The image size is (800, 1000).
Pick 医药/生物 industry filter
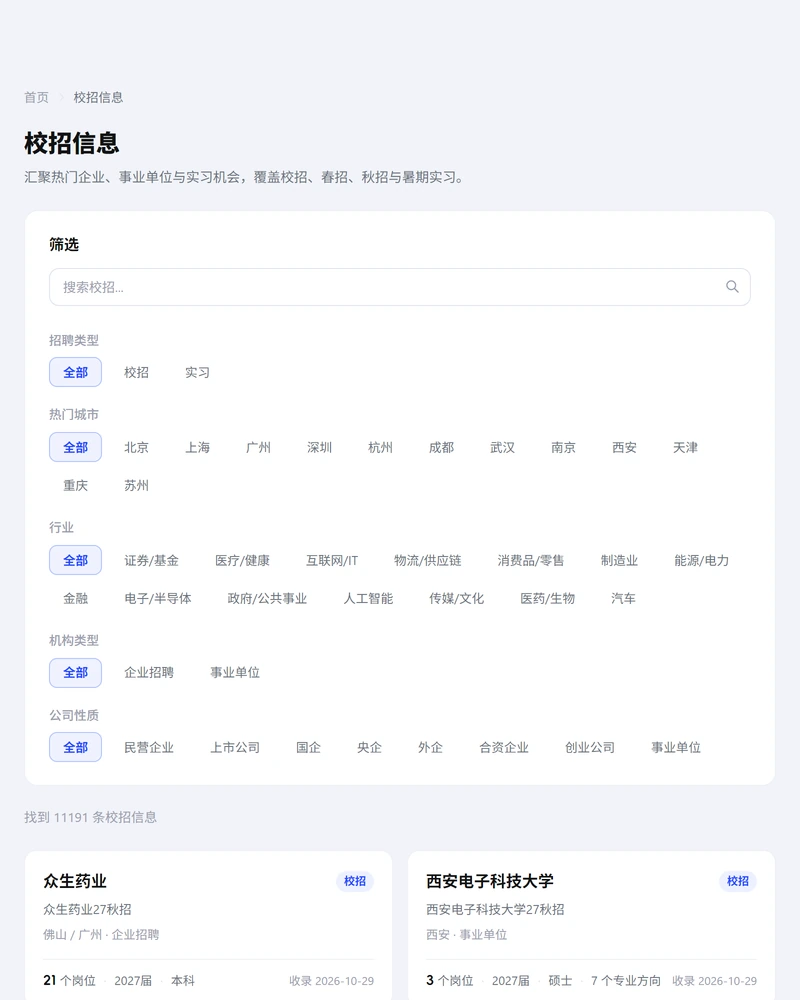(x=547, y=599)
